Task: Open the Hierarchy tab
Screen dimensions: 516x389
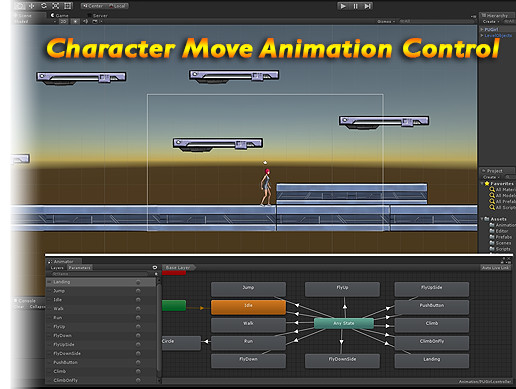Action: coord(496,15)
